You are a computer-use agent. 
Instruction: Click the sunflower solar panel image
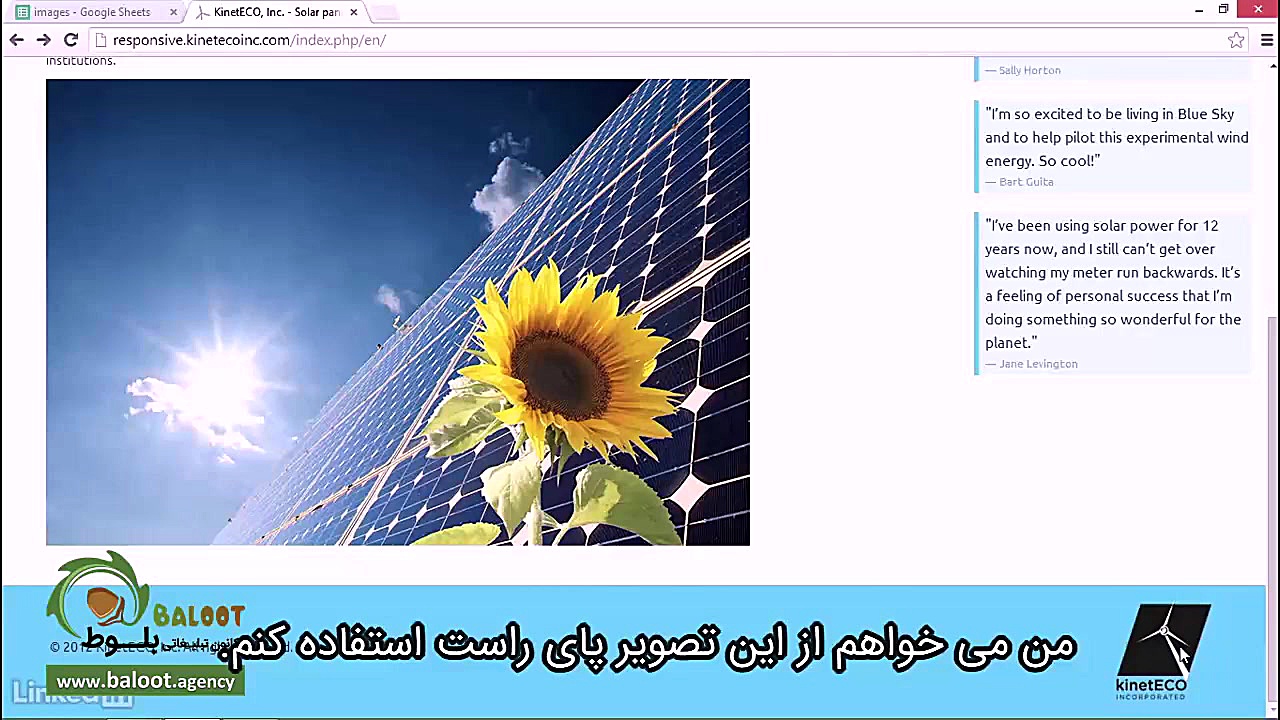[397, 312]
